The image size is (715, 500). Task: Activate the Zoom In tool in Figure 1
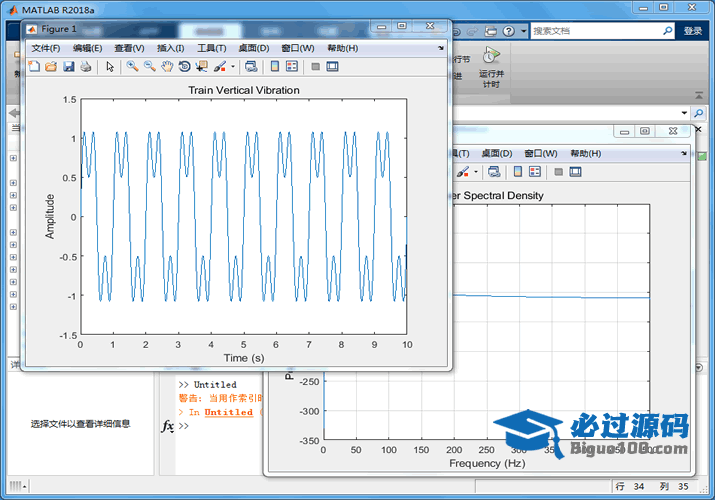pyautogui.click(x=132, y=67)
